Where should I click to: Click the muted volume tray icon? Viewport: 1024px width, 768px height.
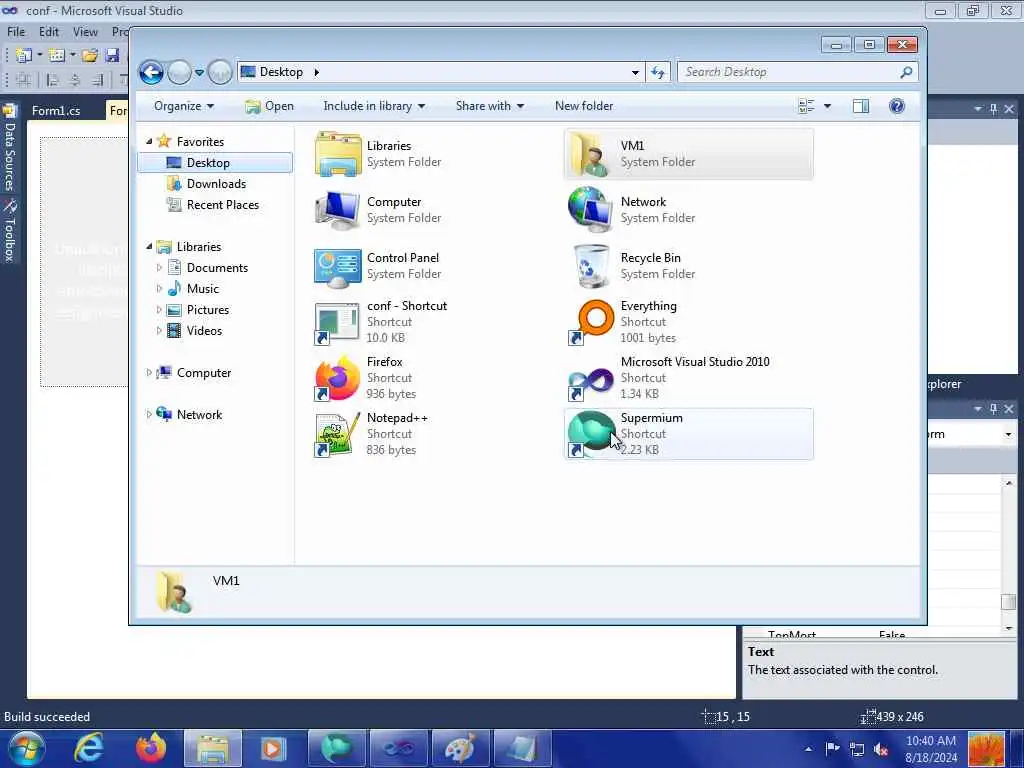pyautogui.click(x=880, y=750)
